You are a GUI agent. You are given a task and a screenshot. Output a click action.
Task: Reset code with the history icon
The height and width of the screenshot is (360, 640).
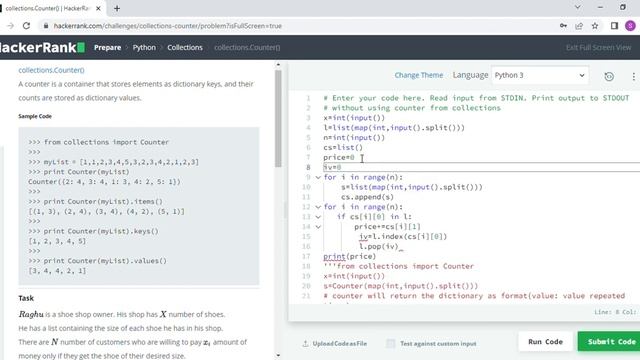609,76
